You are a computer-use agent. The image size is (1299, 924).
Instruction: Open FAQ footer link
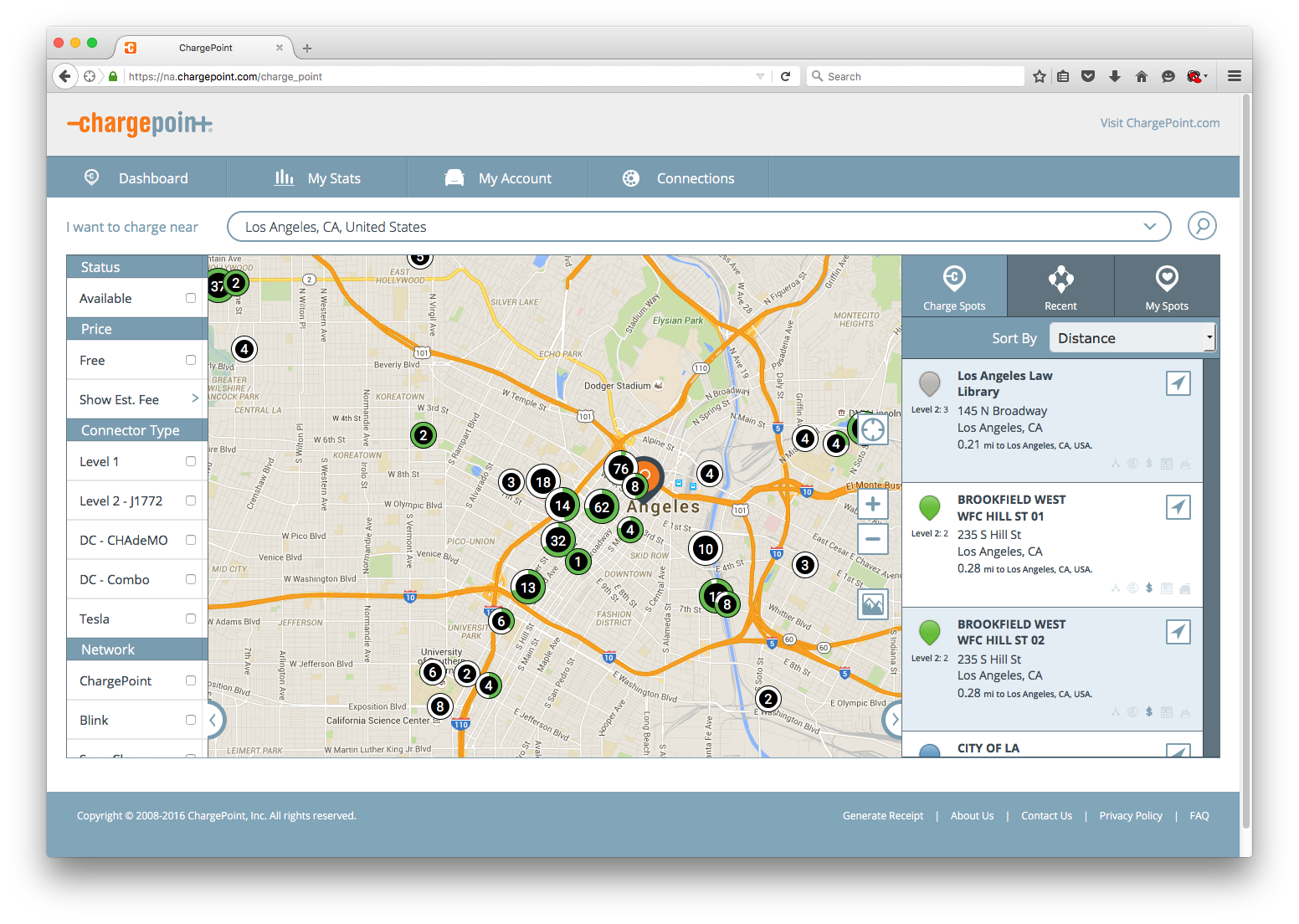tap(1199, 816)
